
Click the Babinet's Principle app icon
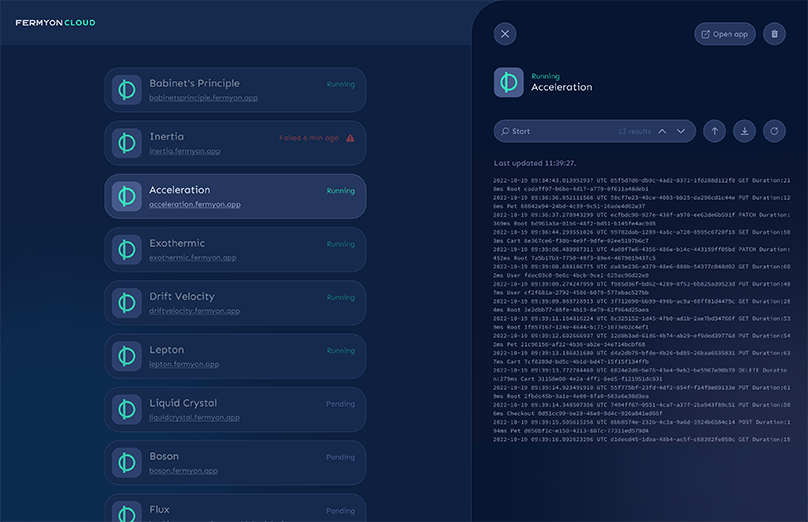[127, 90]
